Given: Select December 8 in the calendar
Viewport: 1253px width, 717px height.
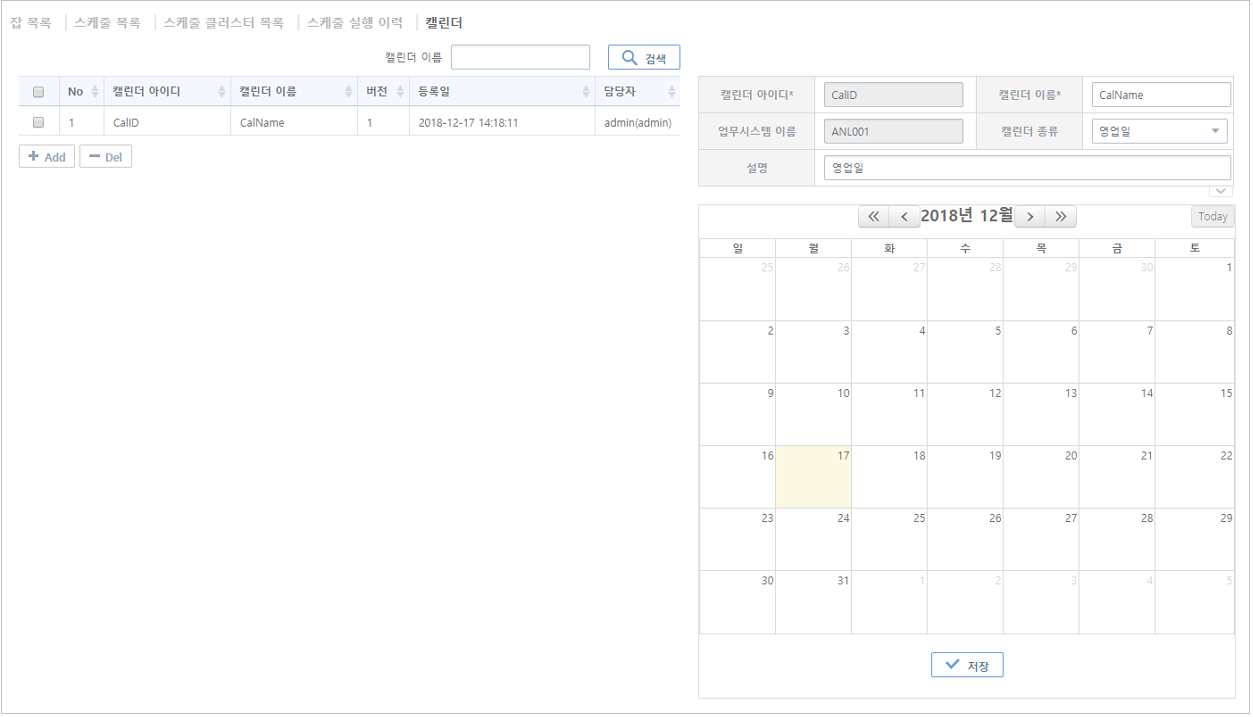Looking at the screenshot, I should click(x=1195, y=352).
